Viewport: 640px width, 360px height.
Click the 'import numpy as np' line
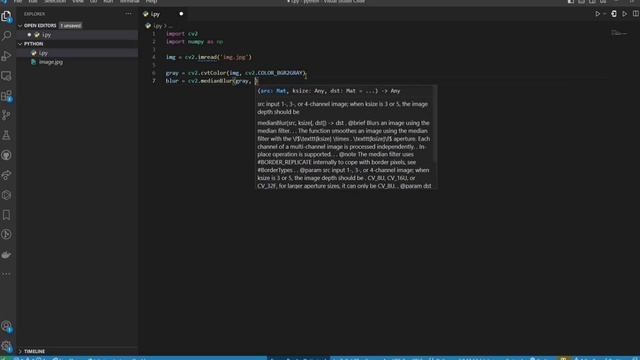(194, 42)
